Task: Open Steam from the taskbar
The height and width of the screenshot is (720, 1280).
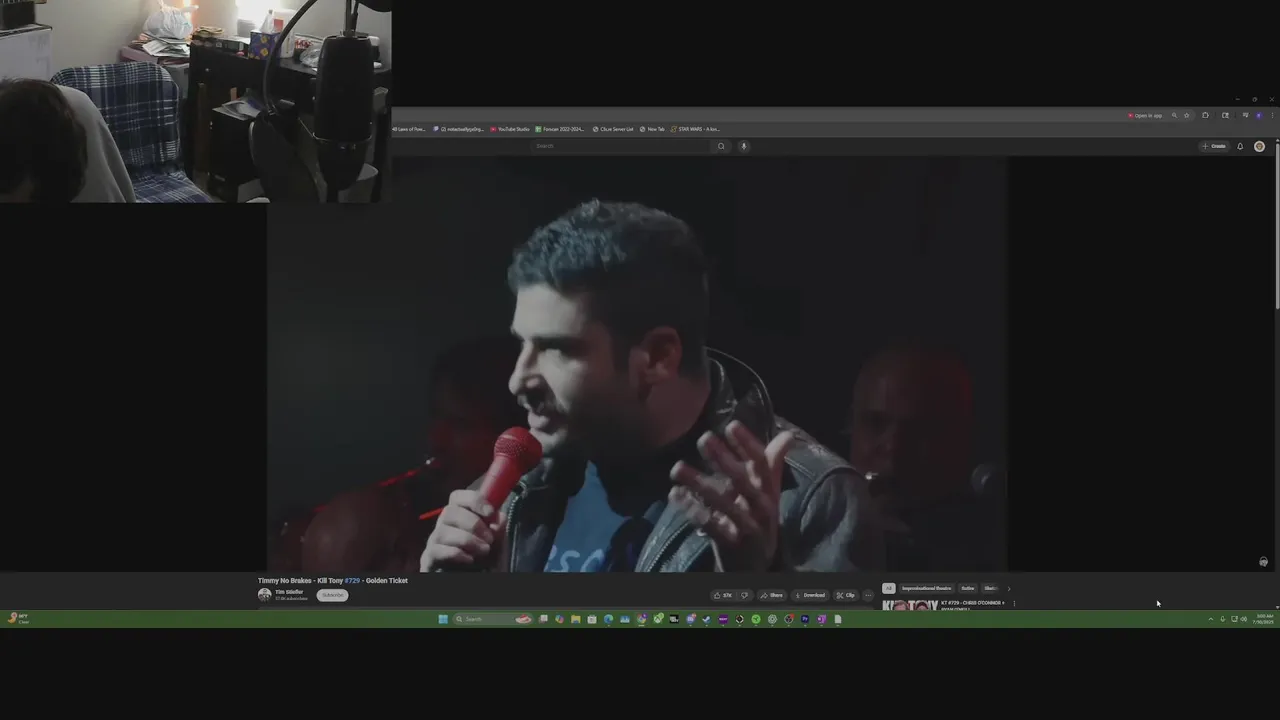Action: [x=706, y=619]
